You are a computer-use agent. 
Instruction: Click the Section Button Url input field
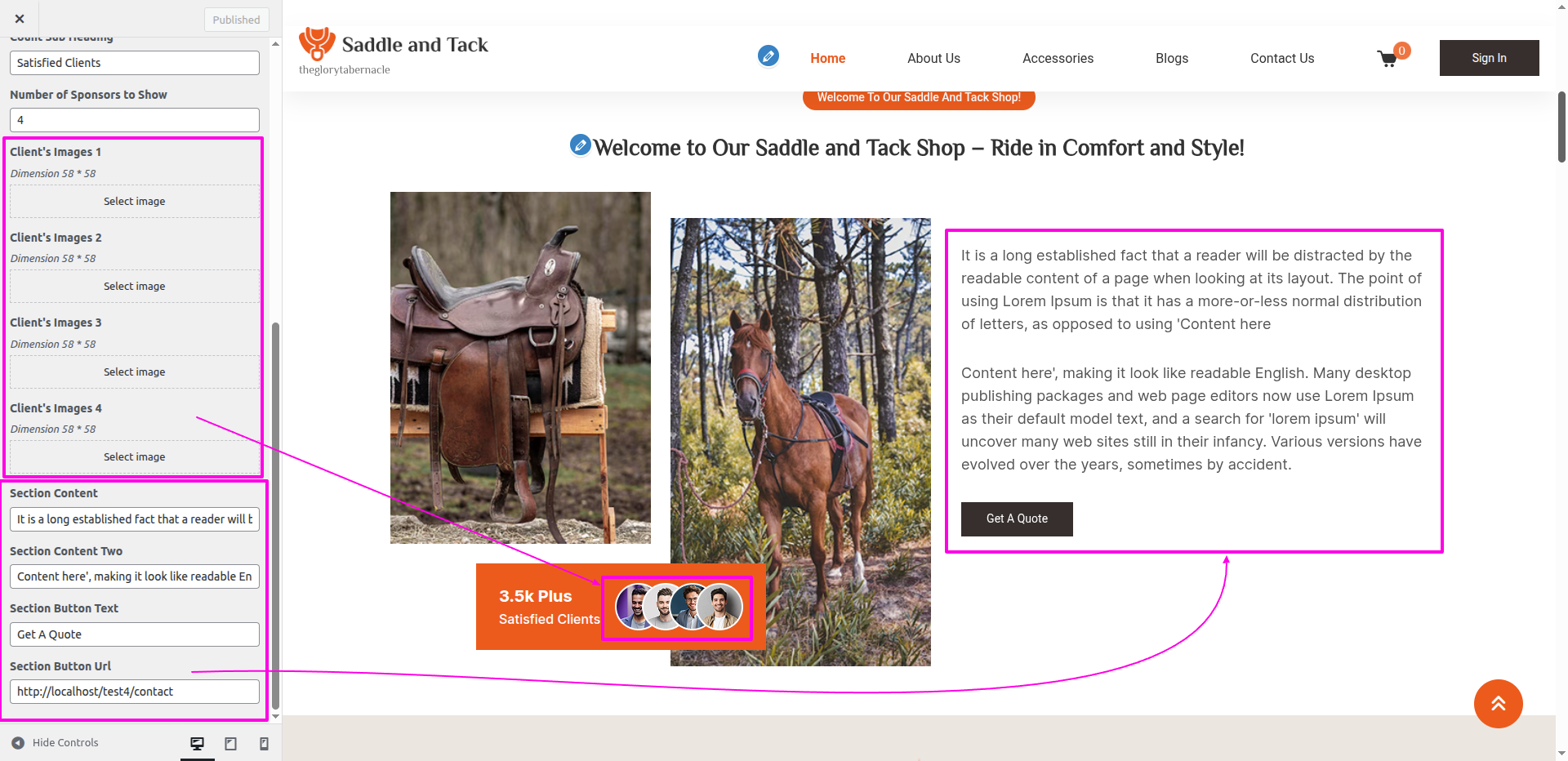tap(135, 692)
